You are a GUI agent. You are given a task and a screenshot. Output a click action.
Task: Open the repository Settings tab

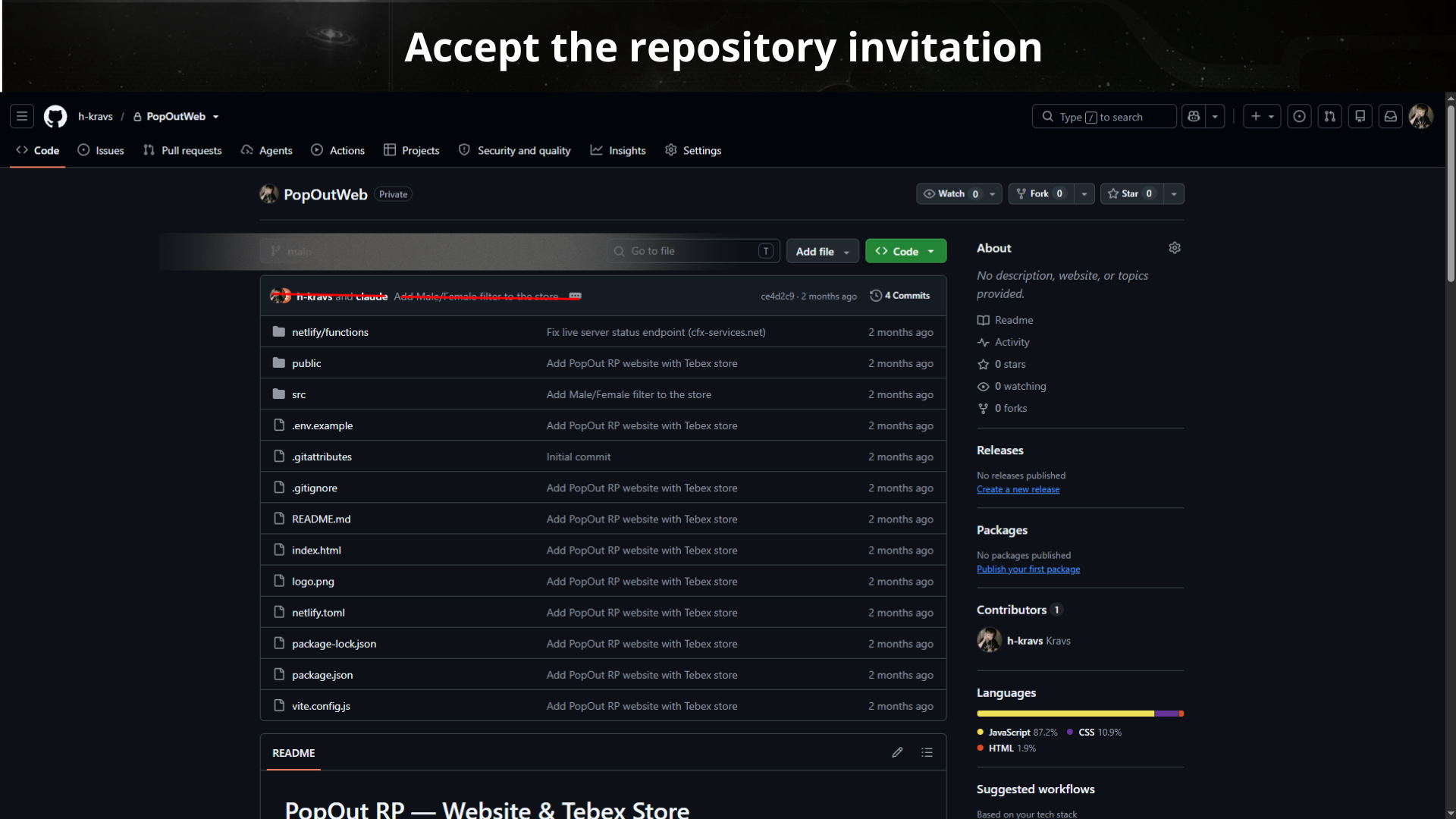point(693,150)
